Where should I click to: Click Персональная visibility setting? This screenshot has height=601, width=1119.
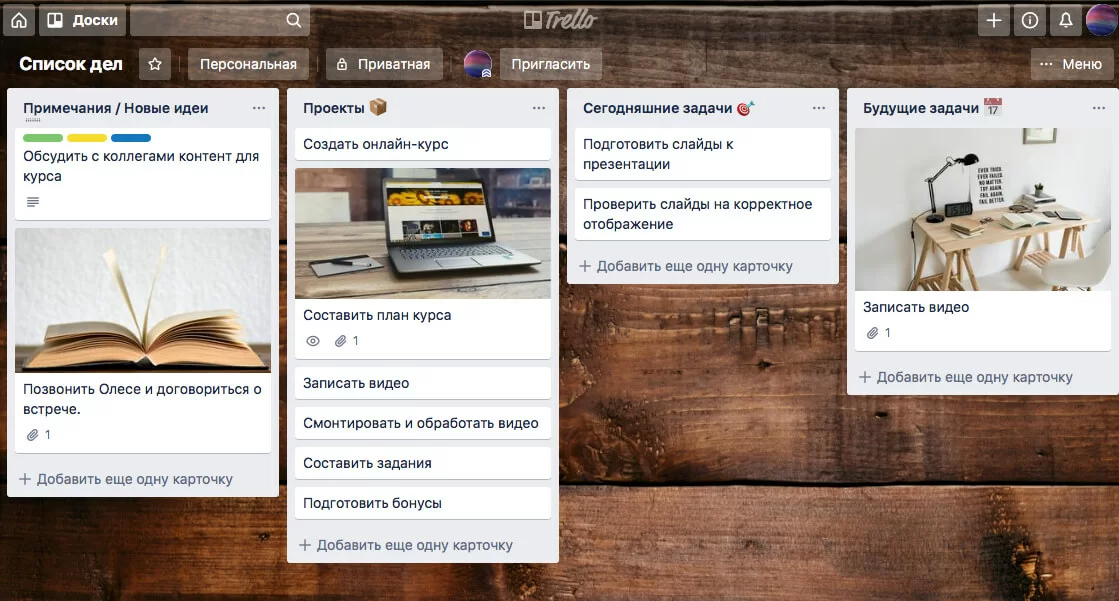point(248,63)
